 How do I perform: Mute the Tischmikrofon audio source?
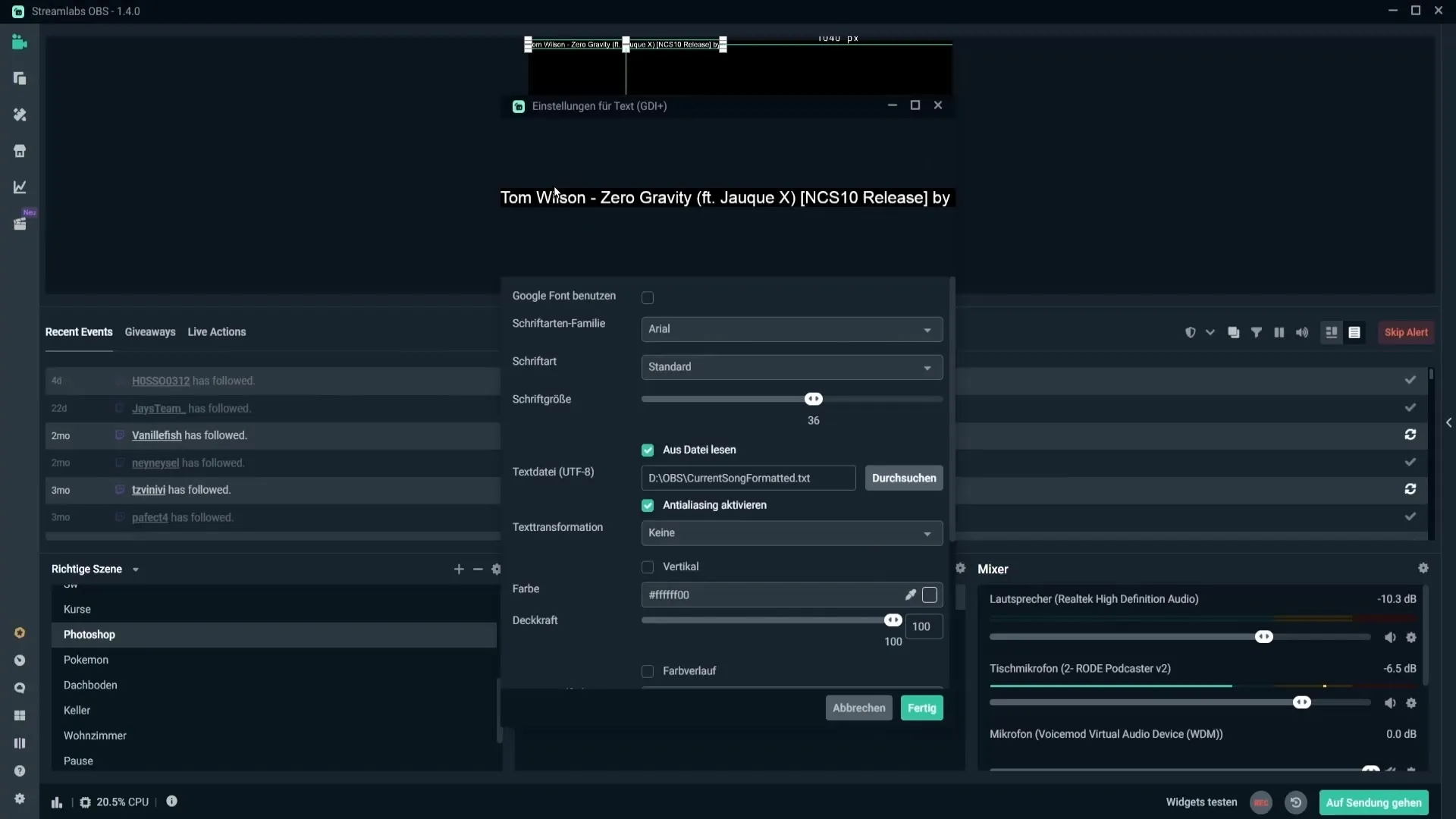(1390, 703)
